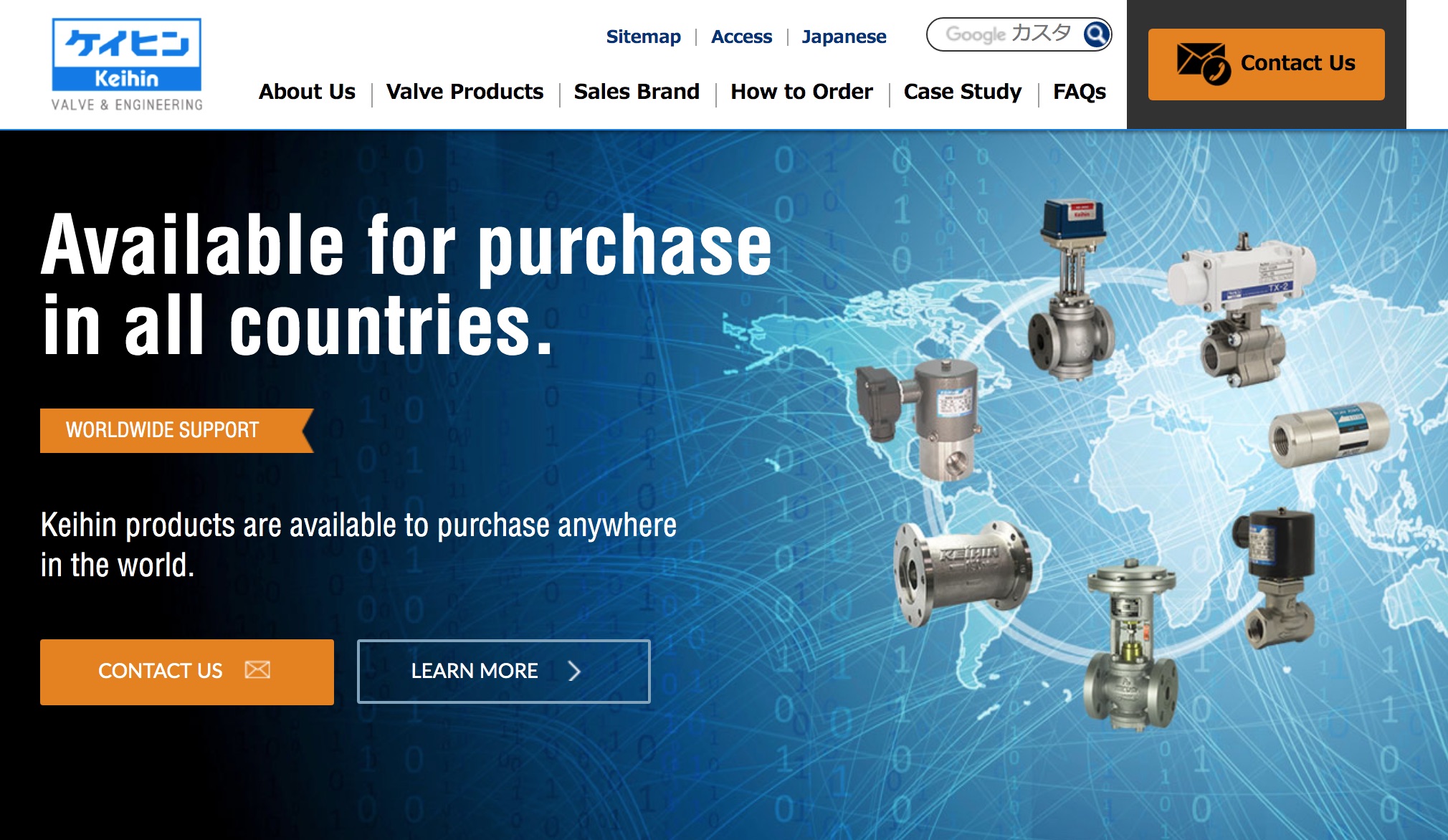Viewport: 1448px width, 840px height.
Task: Open the FAQs page
Action: 1079,92
